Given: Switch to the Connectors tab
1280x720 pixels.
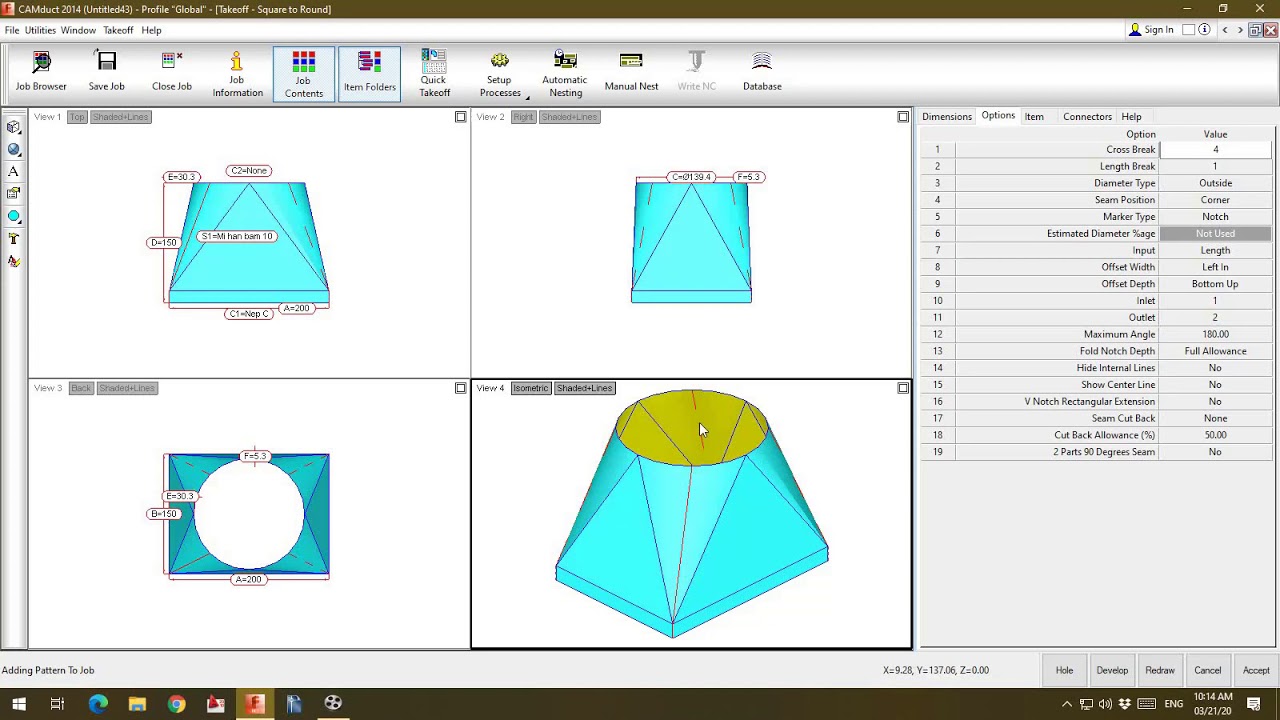Looking at the screenshot, I should [1087, 117].
